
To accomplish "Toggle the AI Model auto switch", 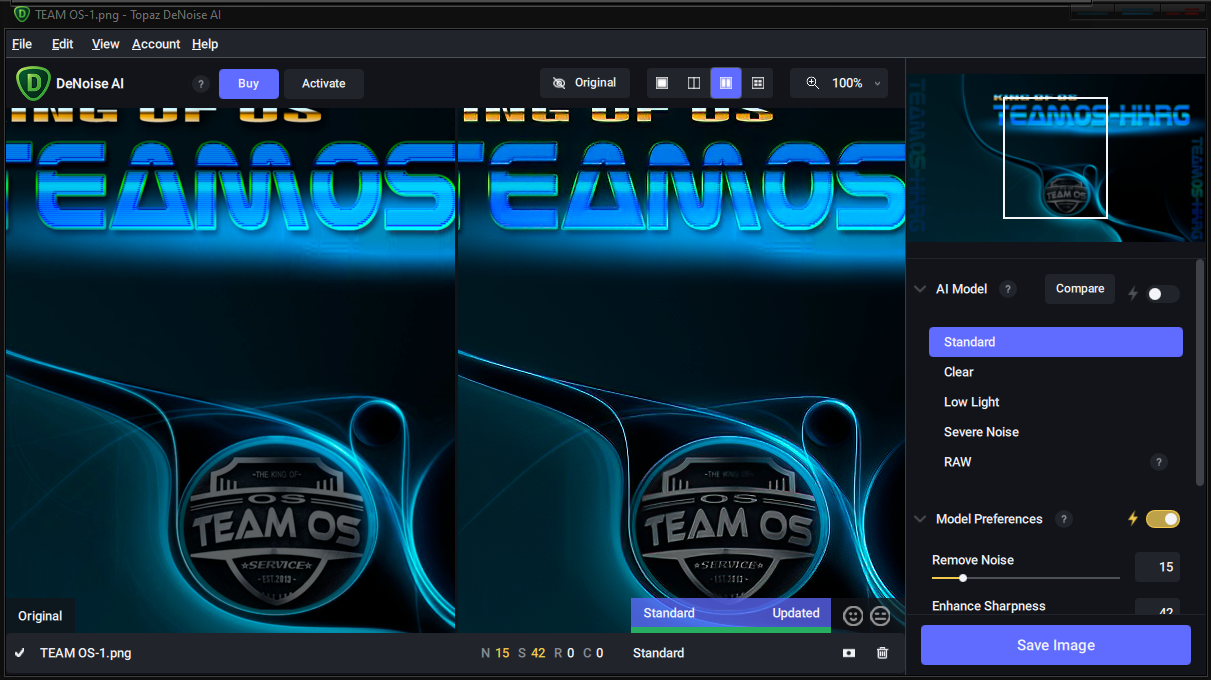I will 1162,294.
